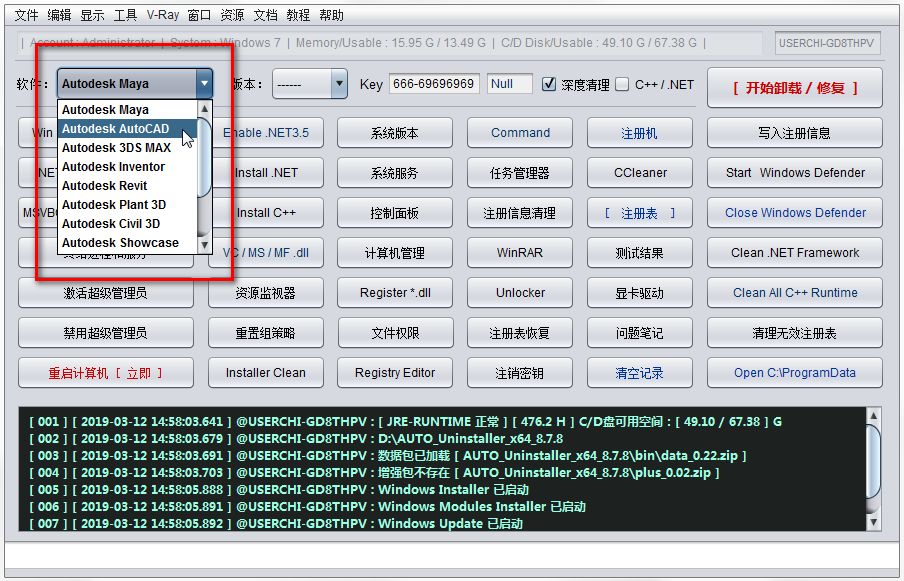This screenshot has height=581, width=904.
Task: Open 注册机 button
Action: (x=639, y=133)
